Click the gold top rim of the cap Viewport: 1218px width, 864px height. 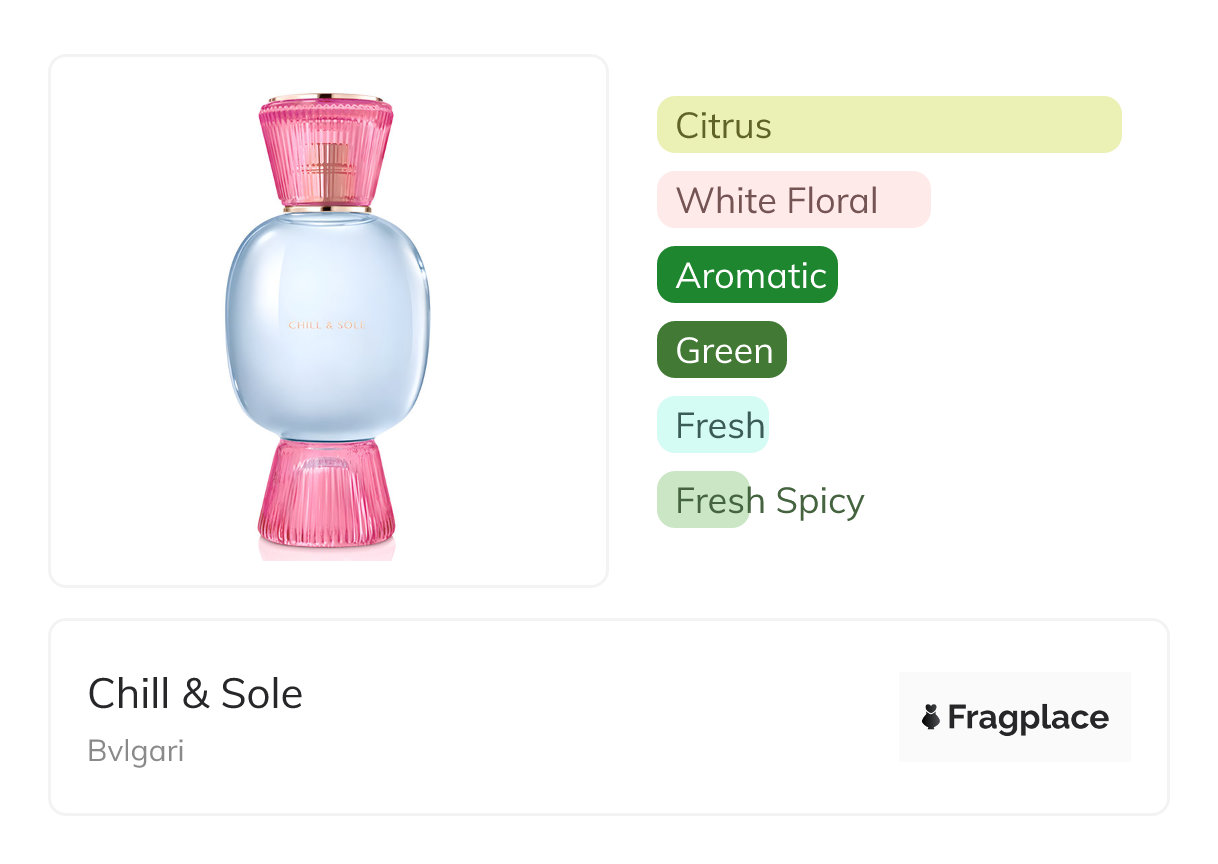click(x=326, y=98)
